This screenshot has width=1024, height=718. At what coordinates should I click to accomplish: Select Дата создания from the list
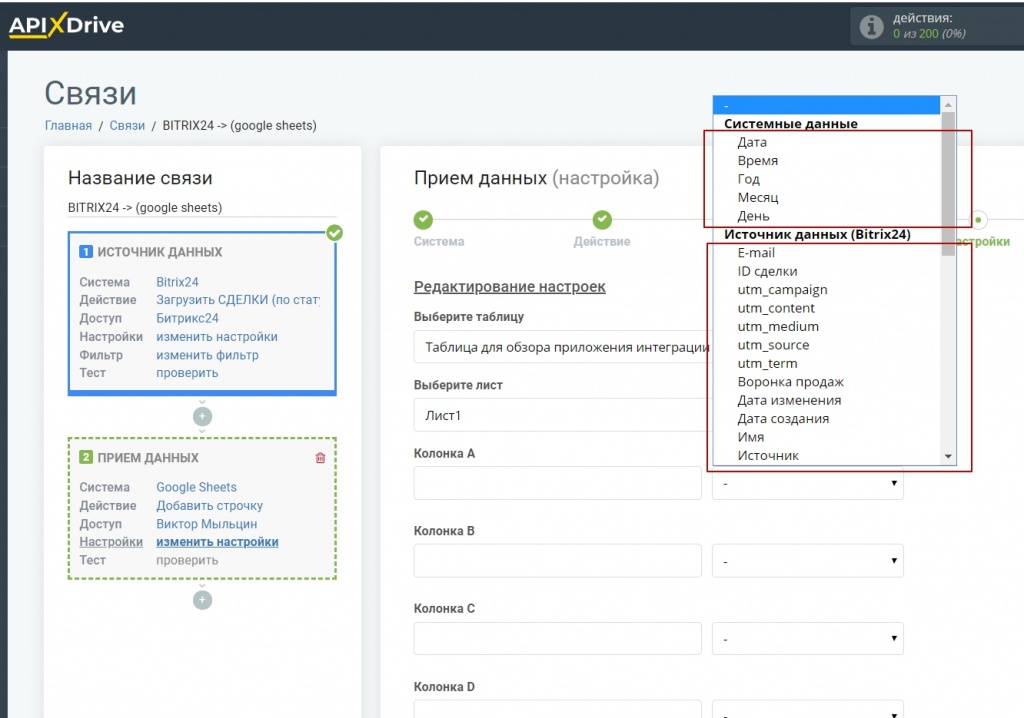pyautogui.click(x=826, y=418)
